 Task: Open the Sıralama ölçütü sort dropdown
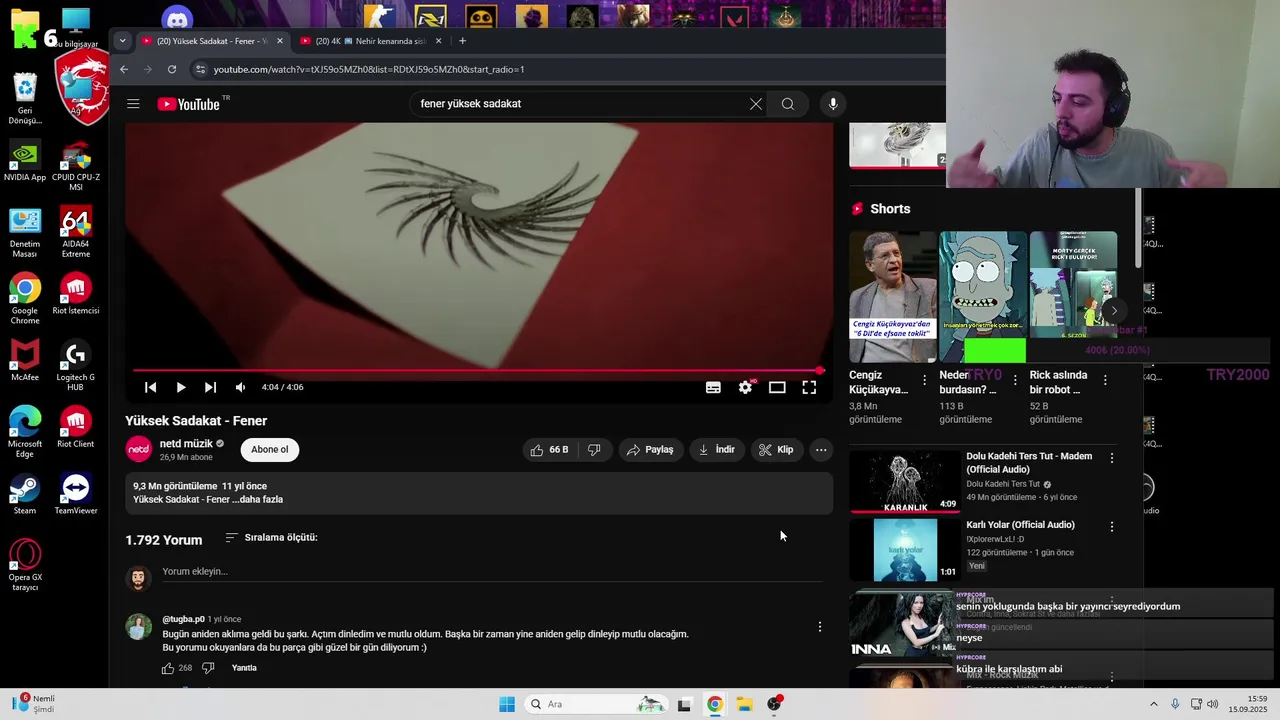pyautogui.click(x=271, y=538)
